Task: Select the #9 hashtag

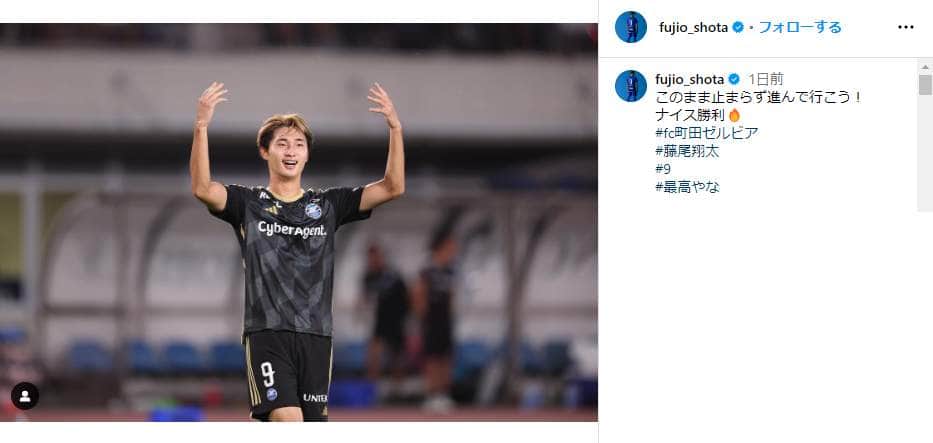Action: click(663, 169)
